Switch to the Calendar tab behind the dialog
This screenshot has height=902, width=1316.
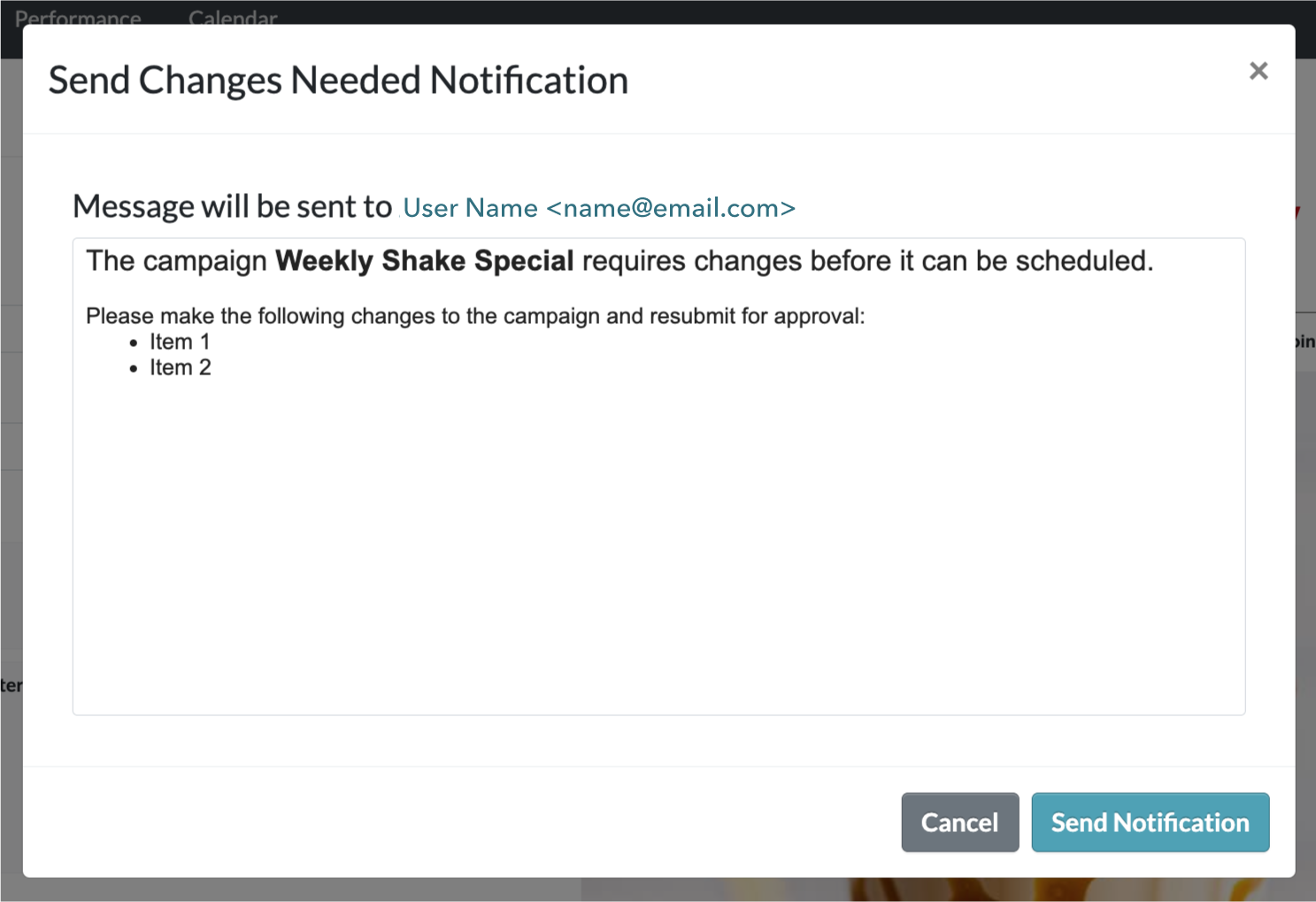[233, 16]
